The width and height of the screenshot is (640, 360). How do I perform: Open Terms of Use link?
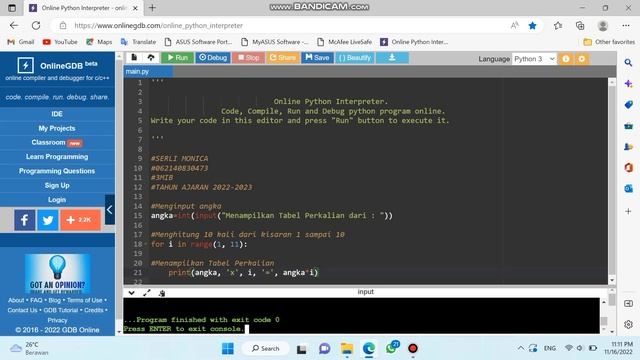pos(84,300)
